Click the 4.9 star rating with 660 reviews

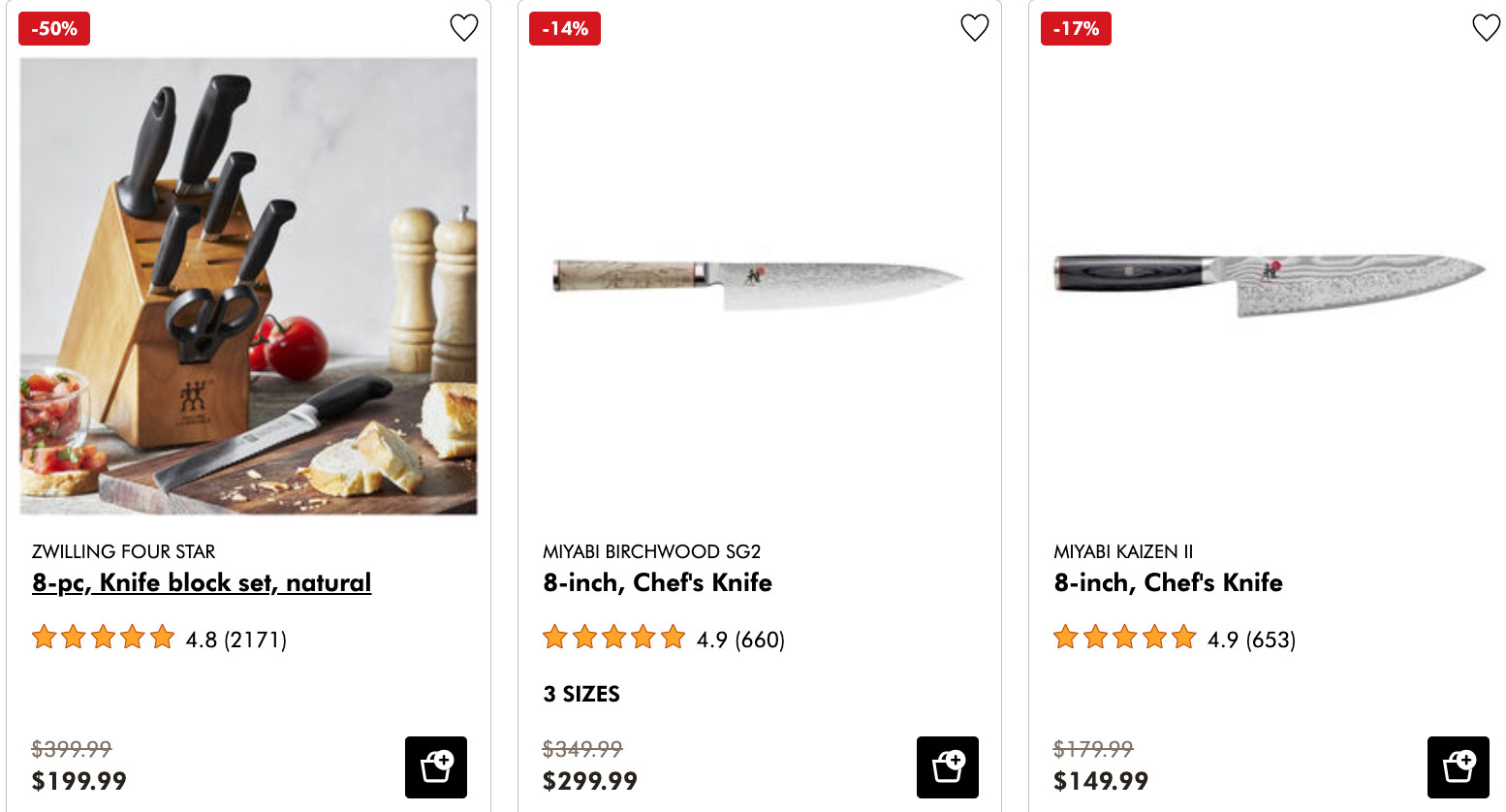[x=664, y=639]
